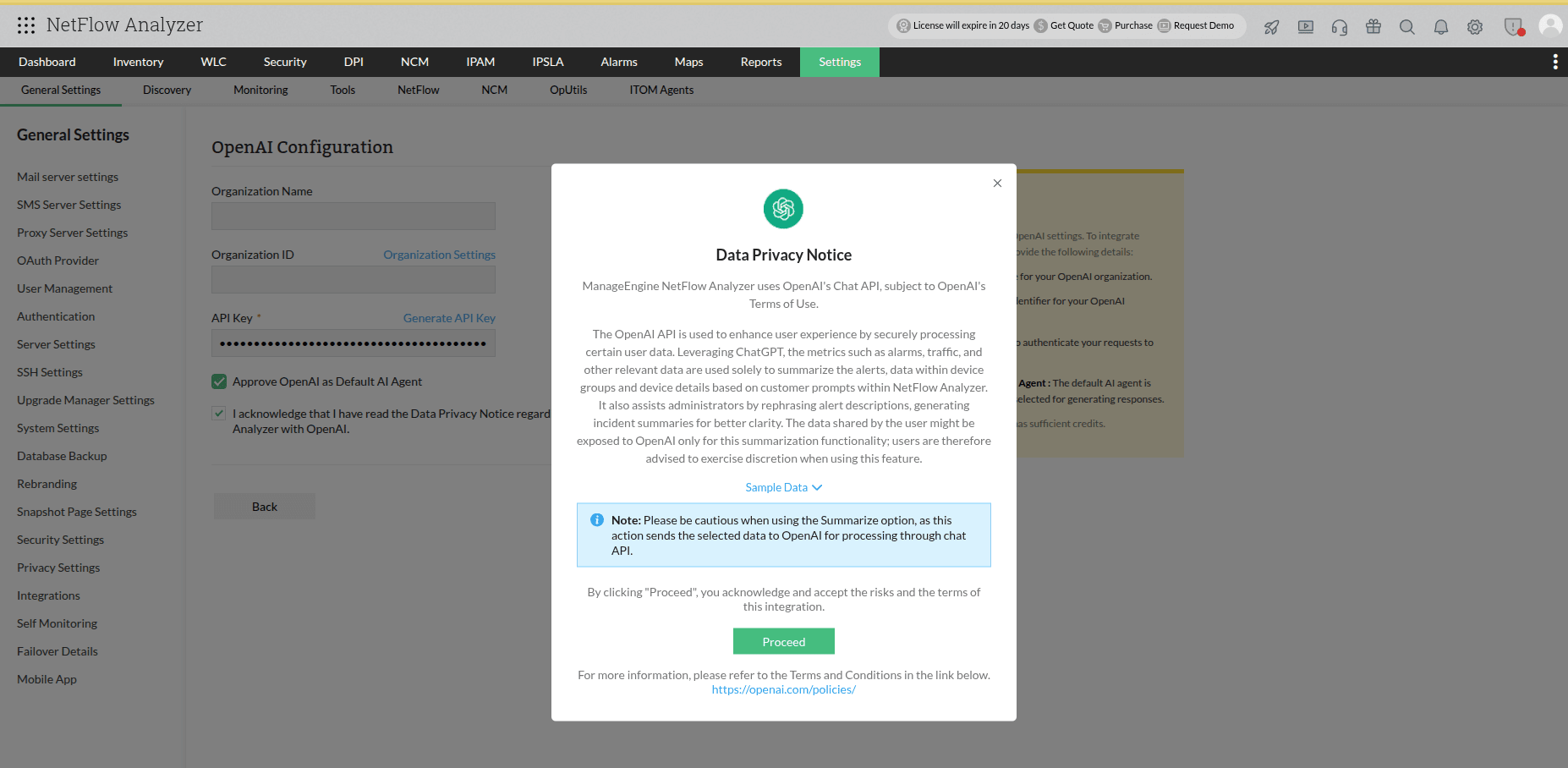Click the OpenAI logo in dialog
The width and height of the screenshot is (1568, 768).
click(x=783, y=209)
